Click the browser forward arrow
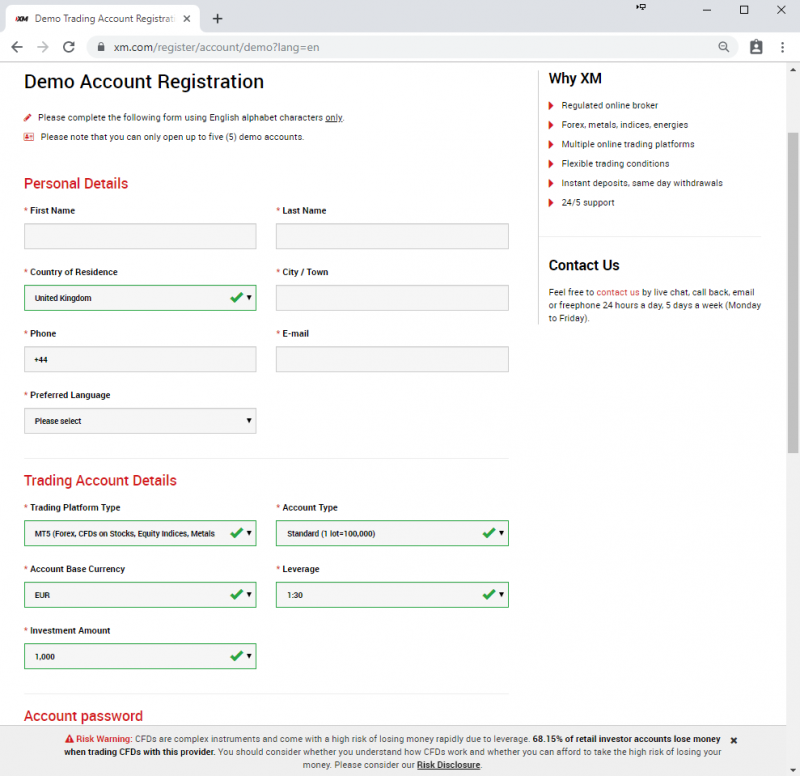 [43, 47]
